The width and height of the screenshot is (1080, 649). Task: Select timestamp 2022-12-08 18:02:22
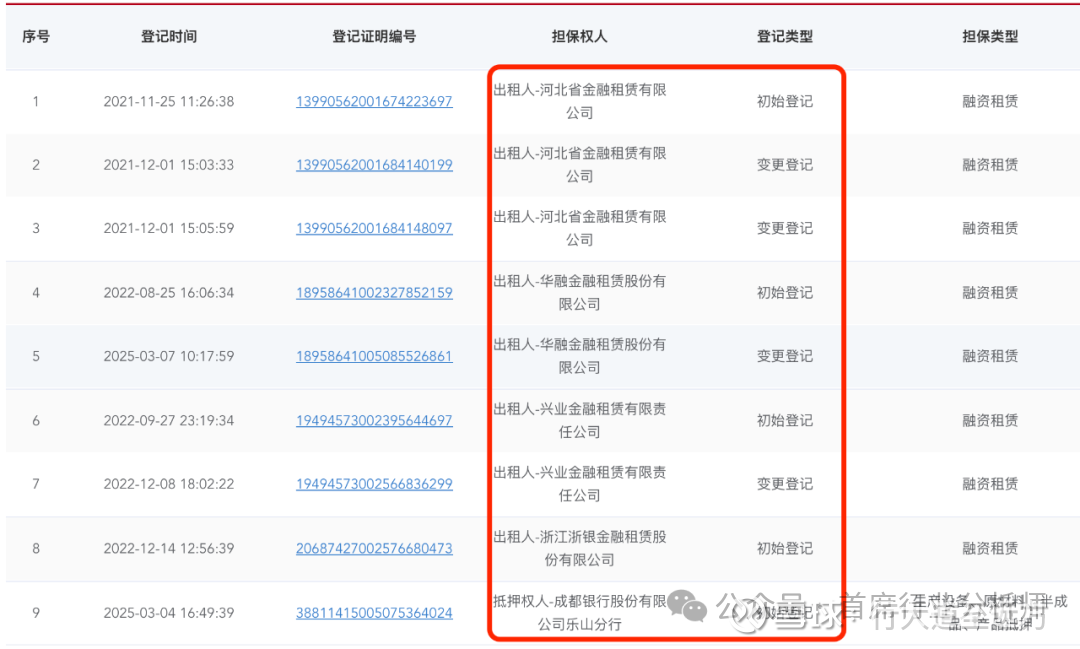[169, 484]
